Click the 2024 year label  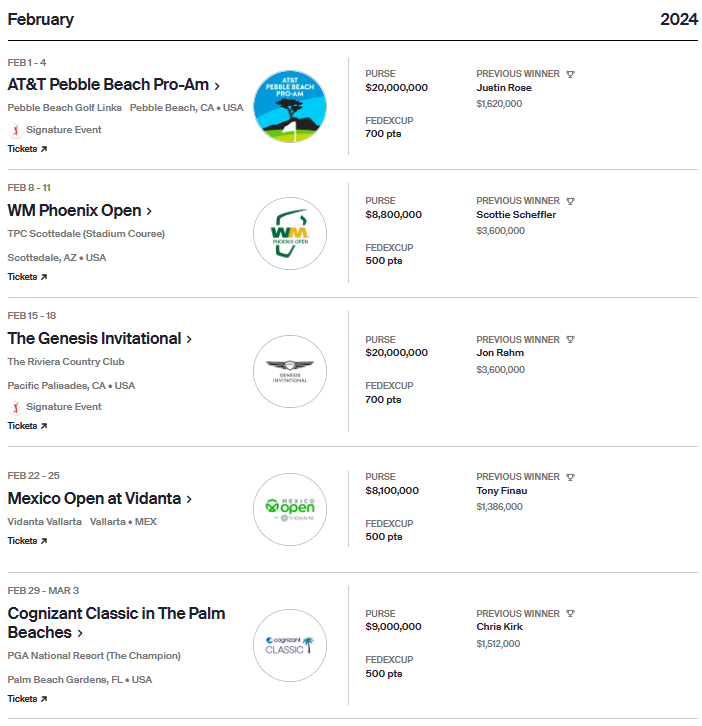(x=679, y=19)
